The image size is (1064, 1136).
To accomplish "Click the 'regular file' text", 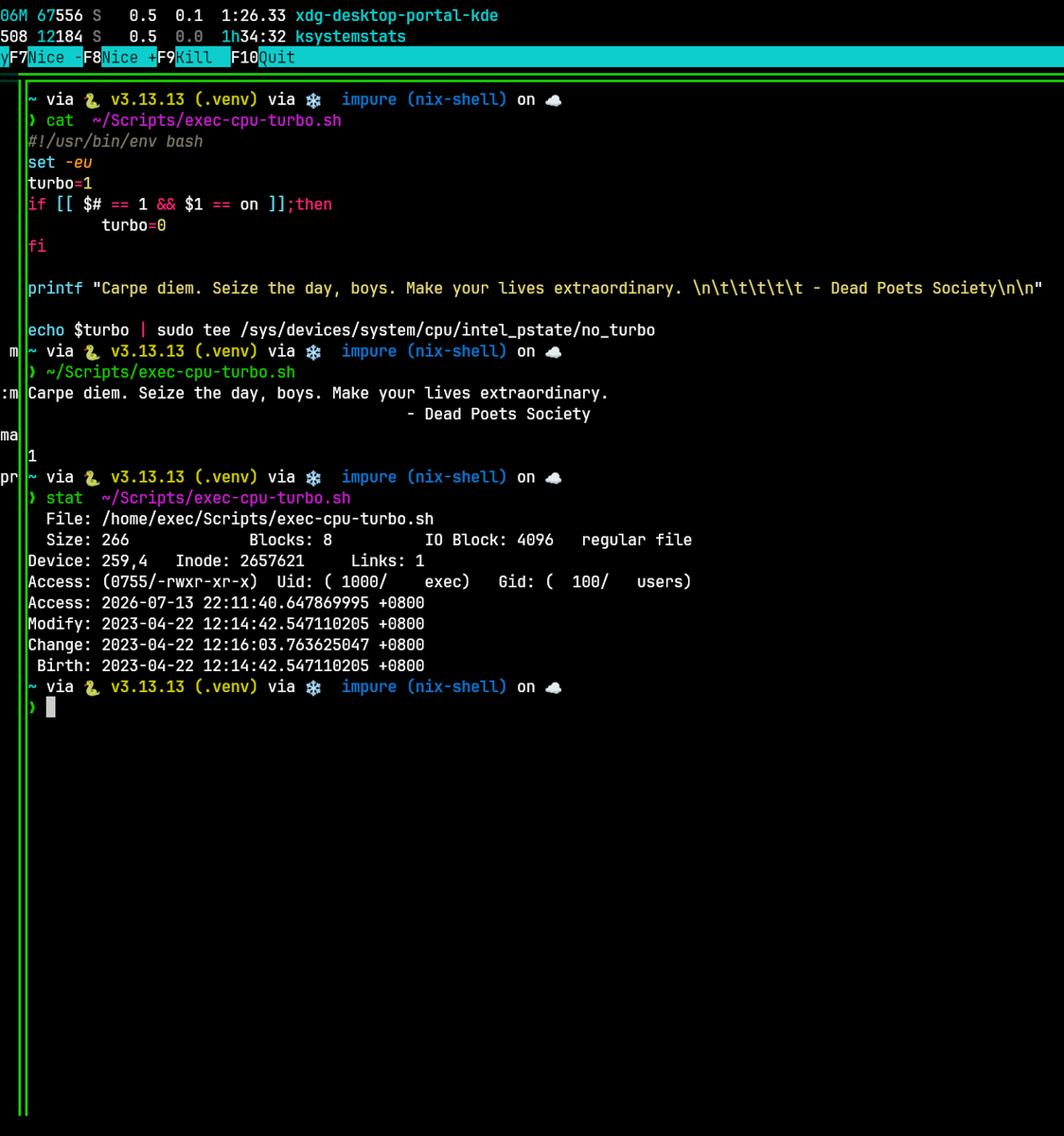I will (636, 541).
